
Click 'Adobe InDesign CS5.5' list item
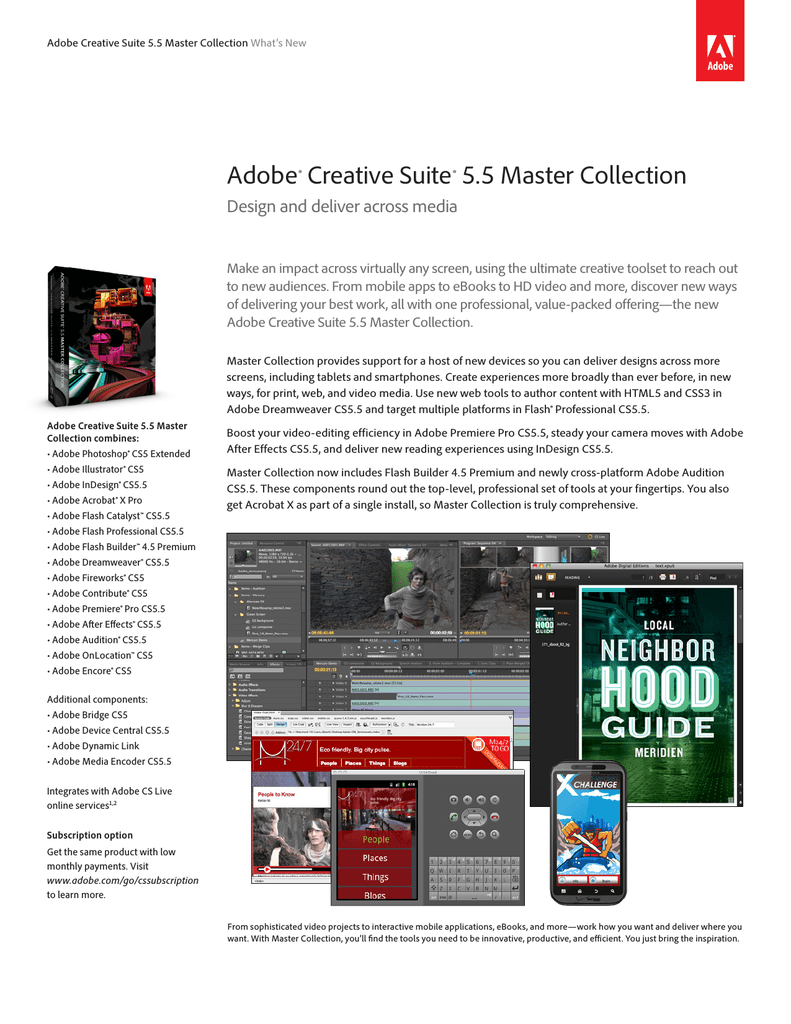click(99, 485)
